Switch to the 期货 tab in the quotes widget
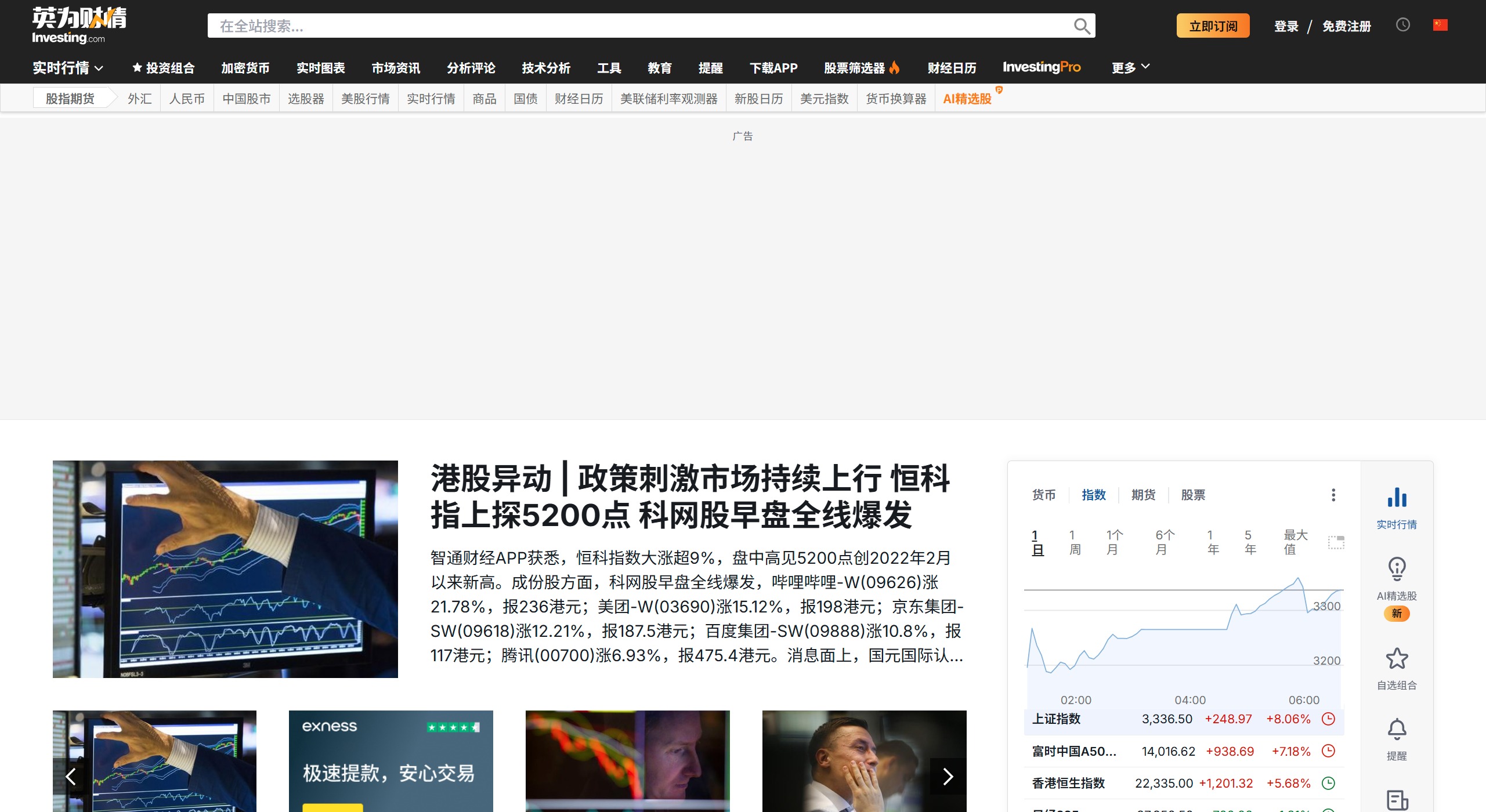Viewport: 1486px width, 812px height. coord(1142,495)
